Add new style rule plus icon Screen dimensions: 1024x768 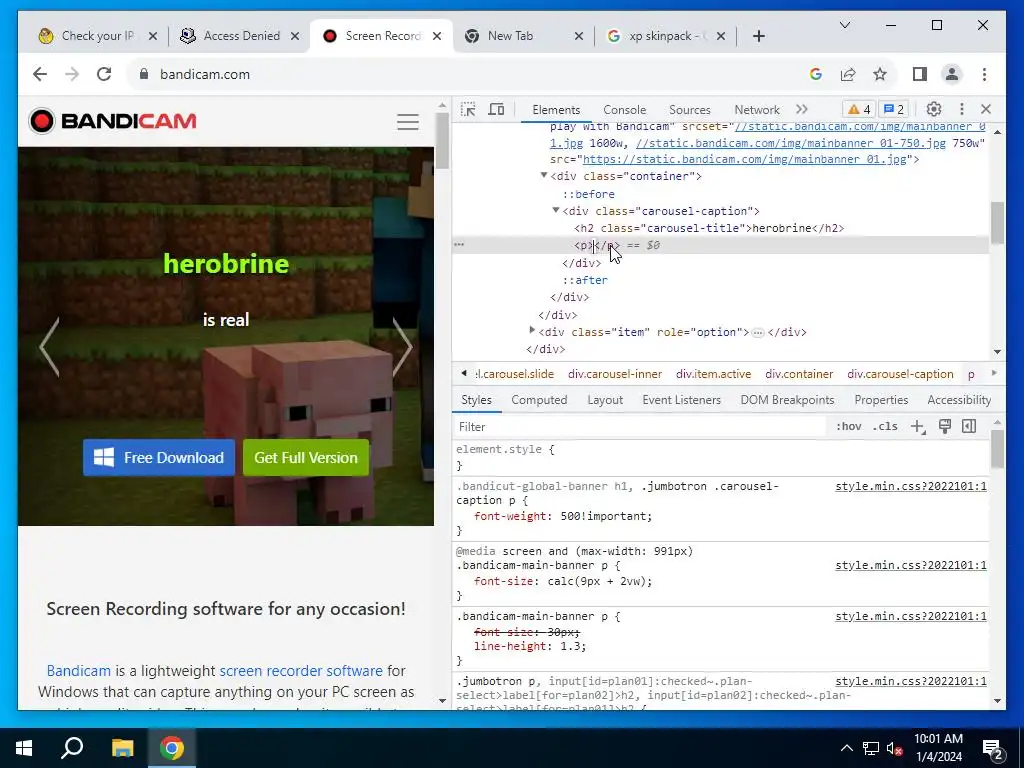coord(918,426)
